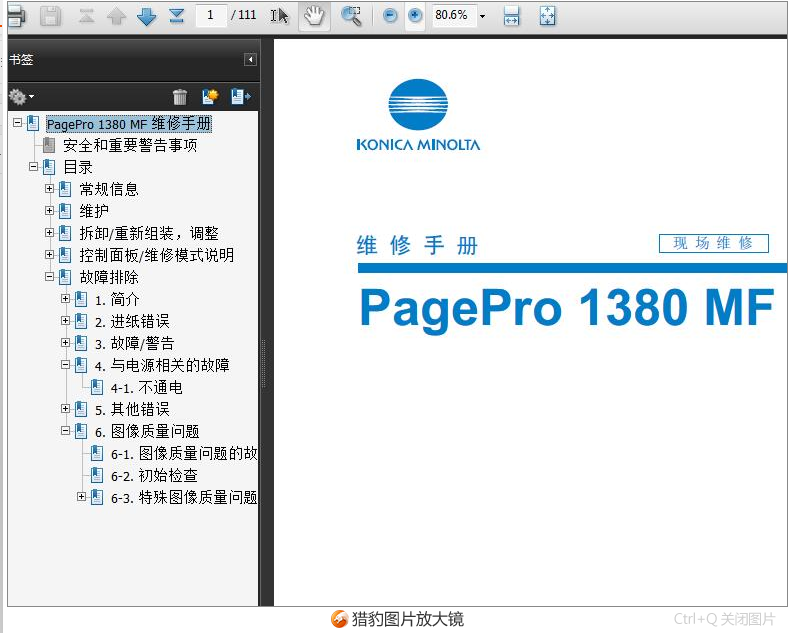
Task: Jump to last page arrow icon
Action: (176, 16)
